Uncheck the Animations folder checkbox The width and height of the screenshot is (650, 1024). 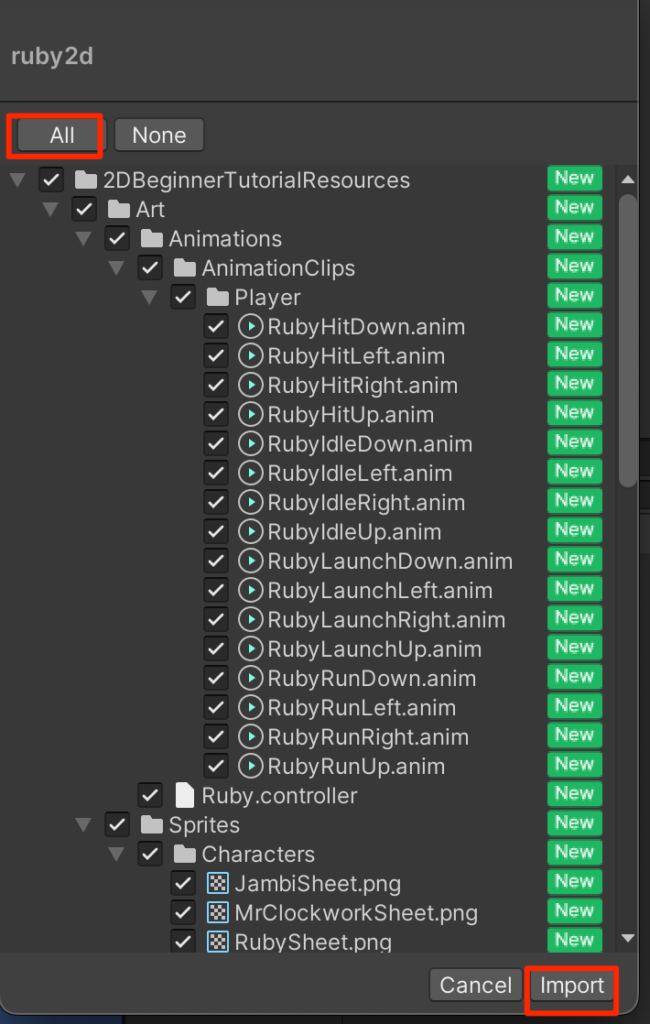point(117,238)
